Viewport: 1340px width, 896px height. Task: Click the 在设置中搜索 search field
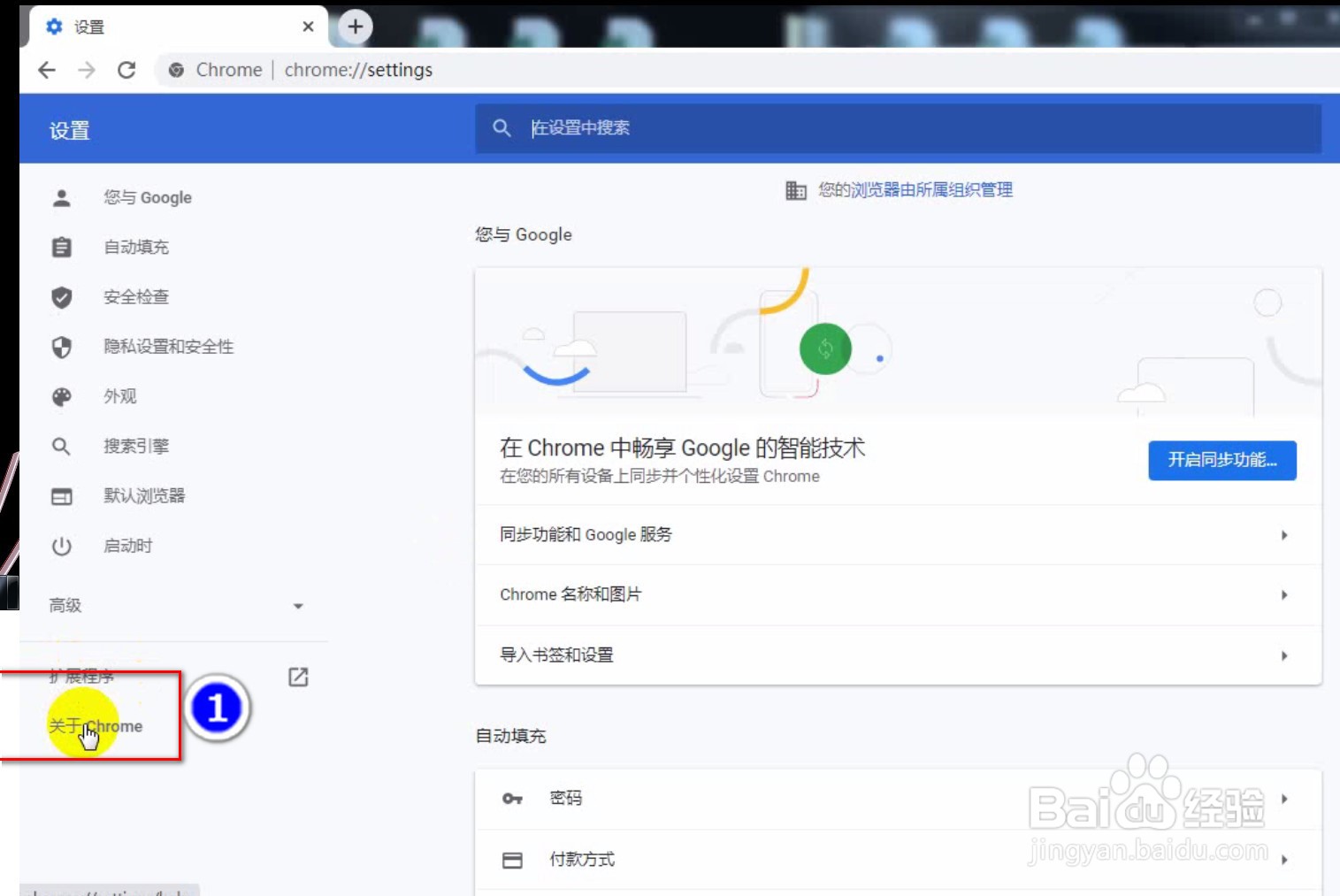(898, 128)
